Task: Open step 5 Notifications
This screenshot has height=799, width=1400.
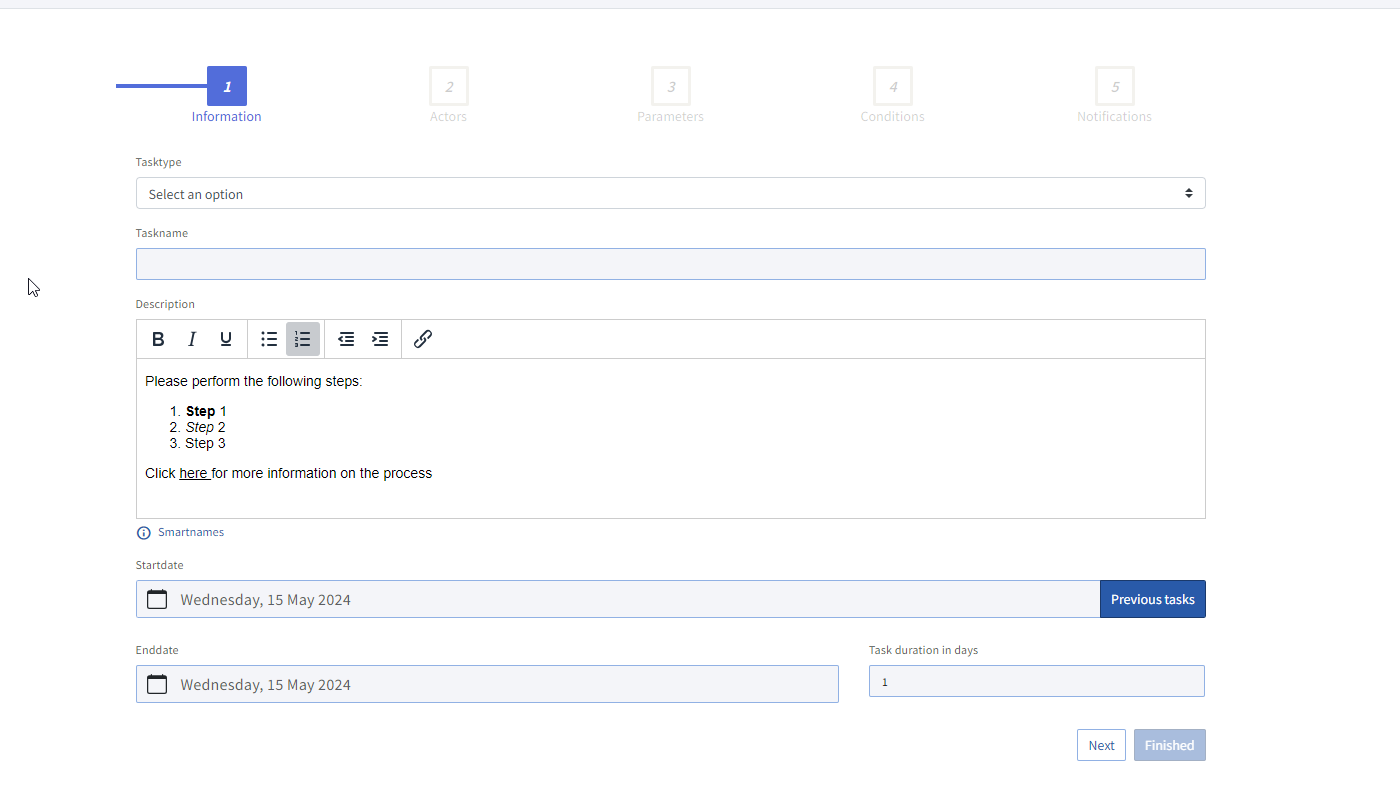Action: pyautogui.click(x=1115, y=87)
